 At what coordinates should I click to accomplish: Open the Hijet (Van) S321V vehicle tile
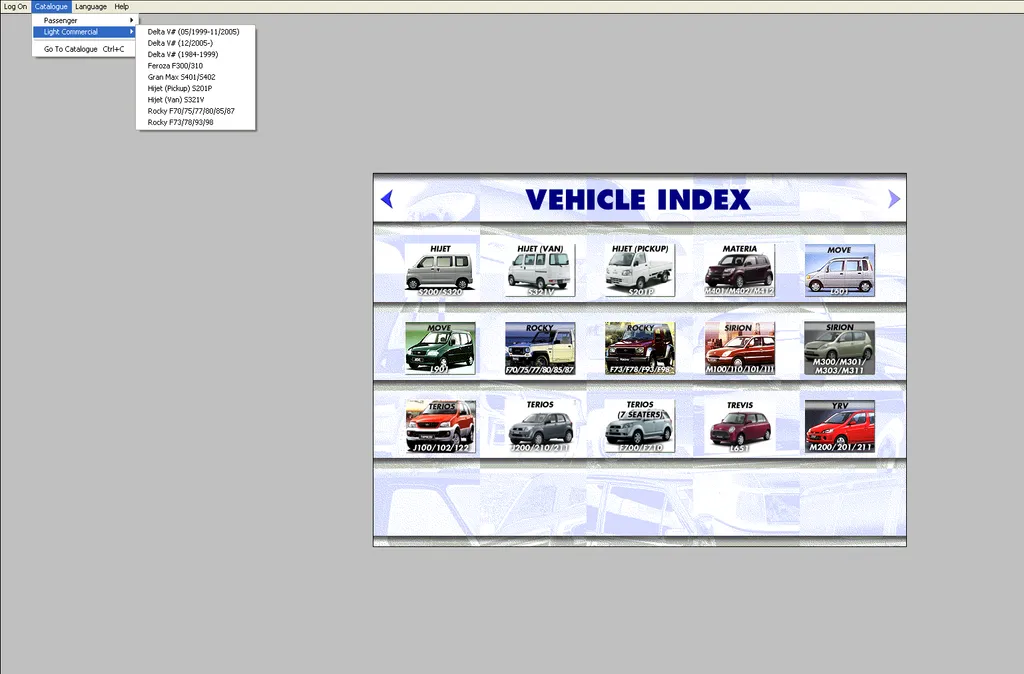tap(540, 270)
